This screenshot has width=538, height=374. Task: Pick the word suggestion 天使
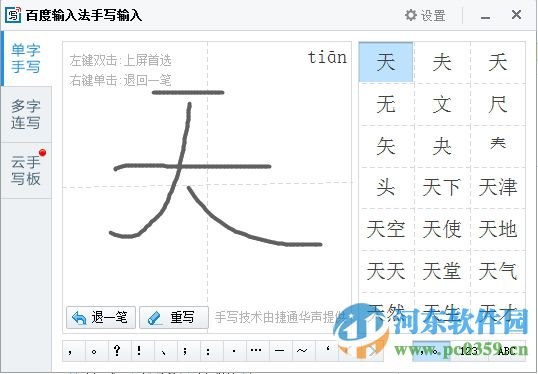coord(442,229)
